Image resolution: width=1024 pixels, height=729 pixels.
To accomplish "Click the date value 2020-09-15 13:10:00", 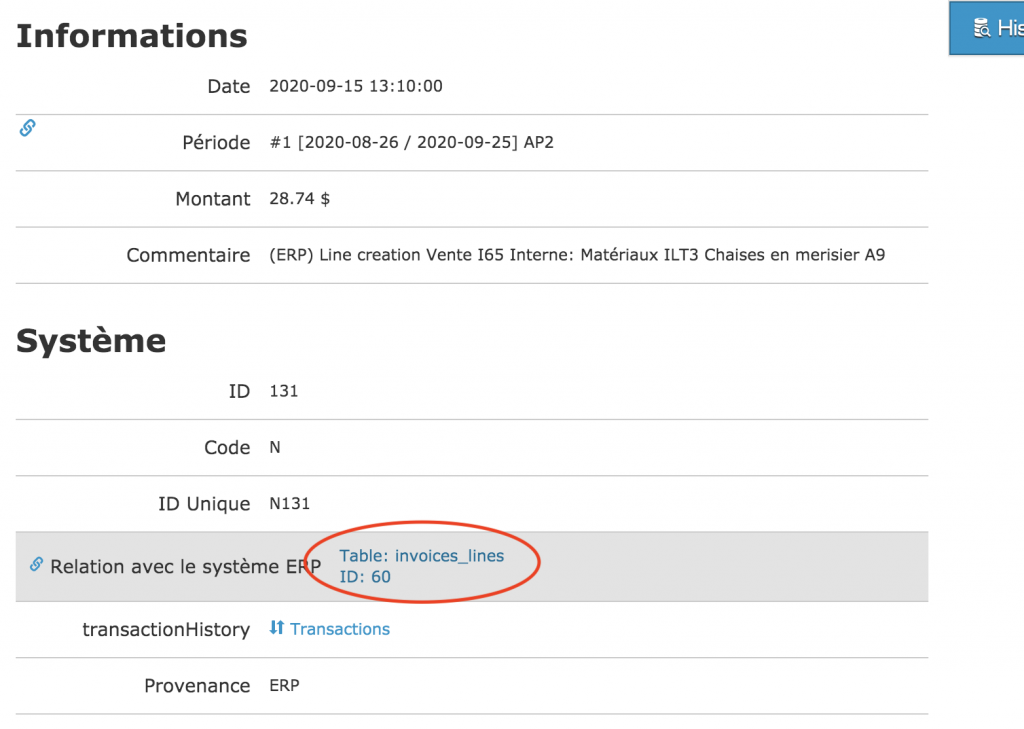I will tap(356, 86).
